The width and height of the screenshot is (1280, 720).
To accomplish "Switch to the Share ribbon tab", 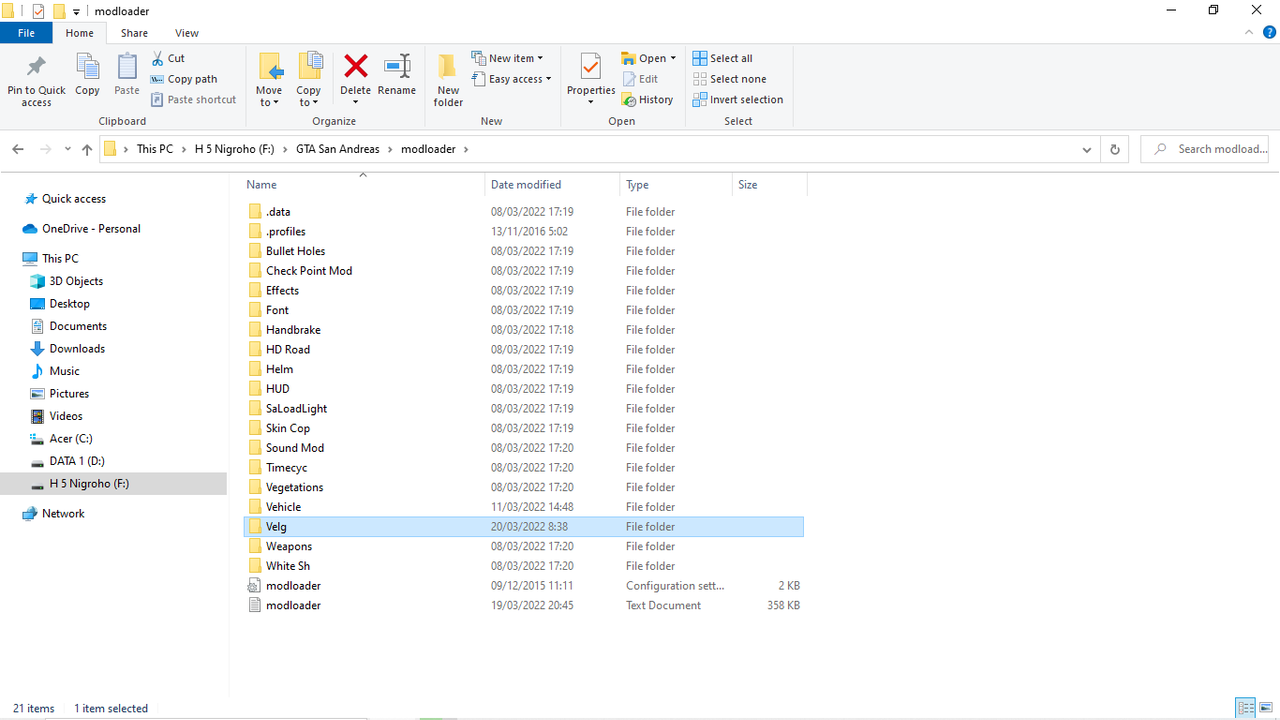I will (134, 33).
